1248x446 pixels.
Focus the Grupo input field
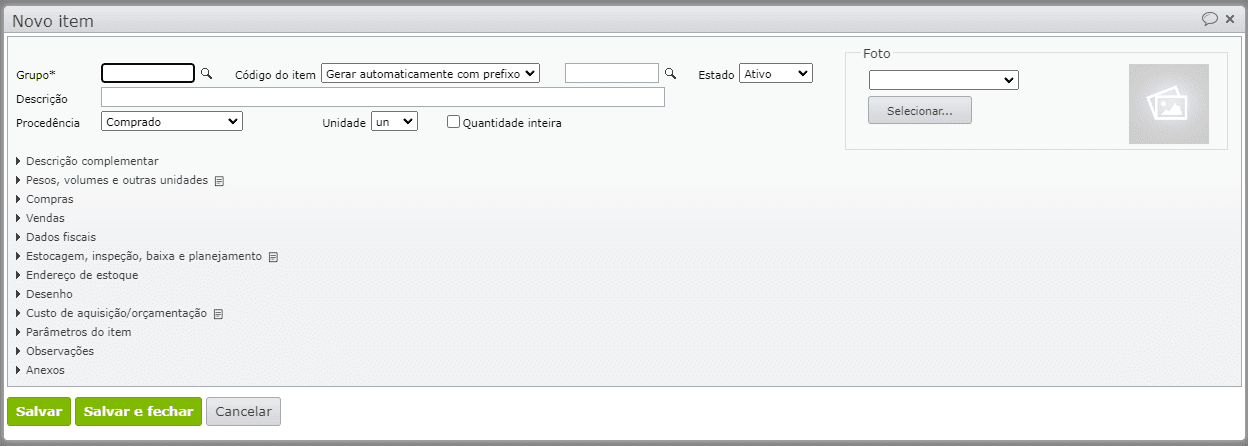(x=148, y=73)
